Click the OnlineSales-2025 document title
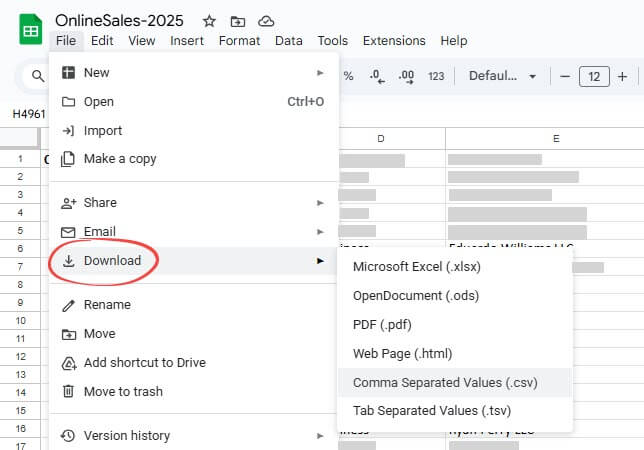The height and width of the screenshot is (450, 644). pos(119,21)
